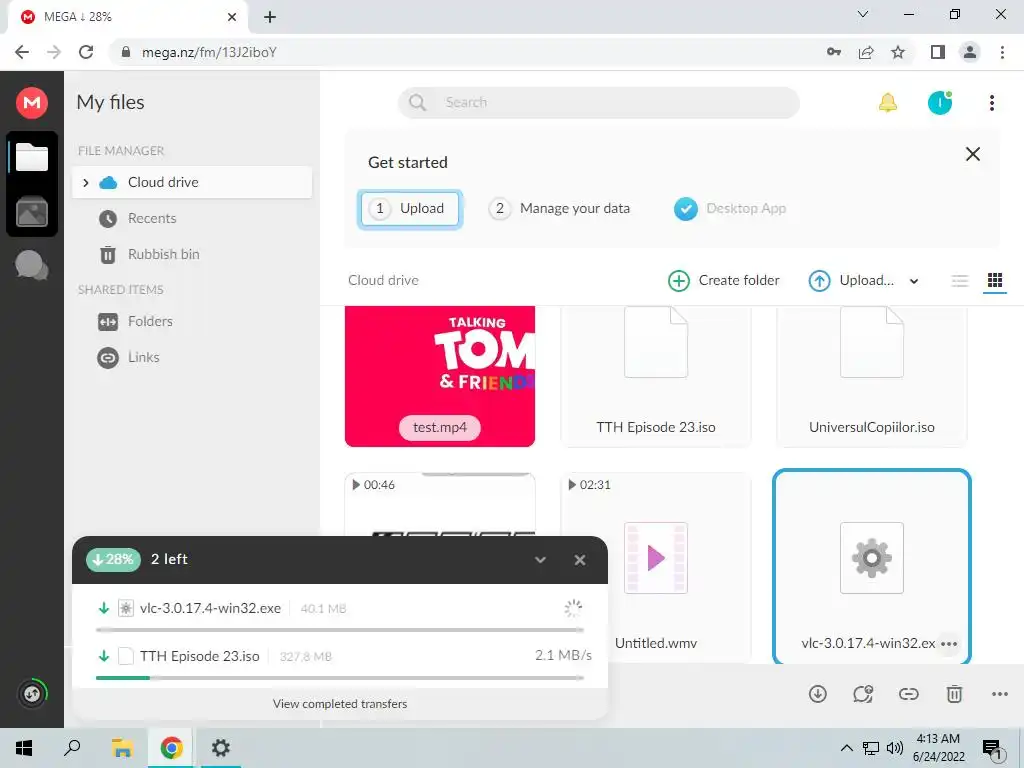
Task: Open File Explorer from taskbar
Action: coord(122,748)
